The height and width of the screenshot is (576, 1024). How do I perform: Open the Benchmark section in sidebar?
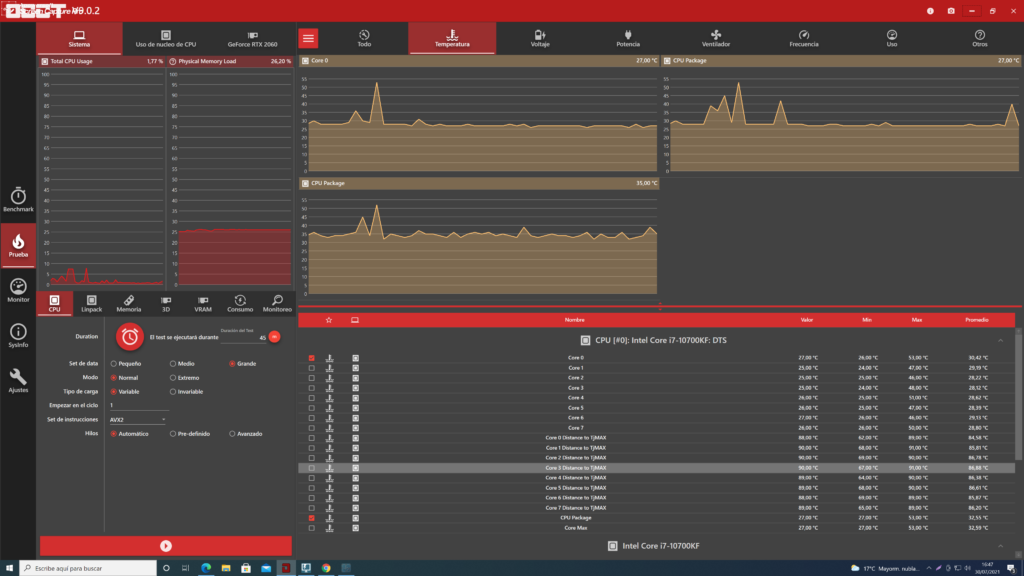click(x=18, y=199)
